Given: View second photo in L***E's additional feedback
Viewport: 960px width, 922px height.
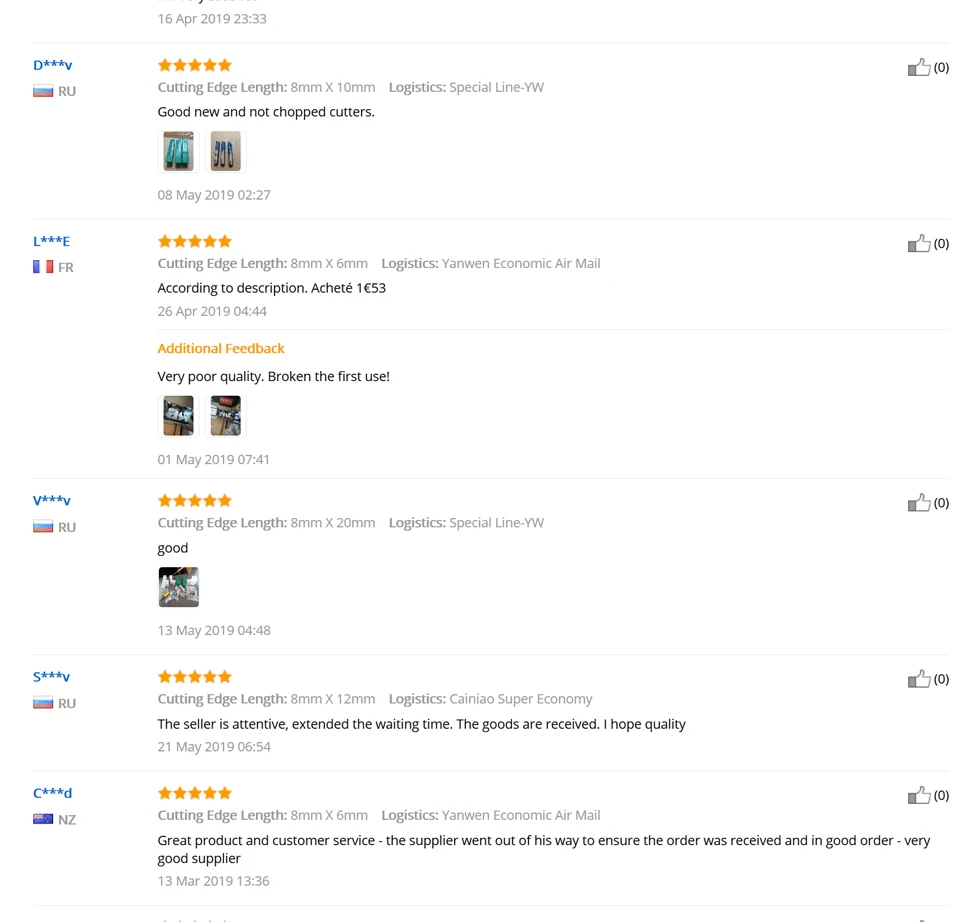Looking at the screenshot, I should tap(225, 416).
